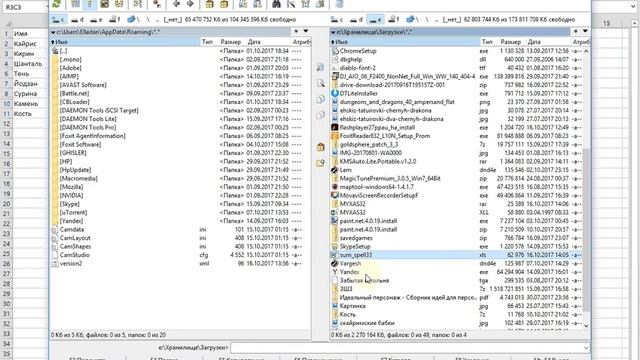Click the DTLiteInstaller file icon

[x=335, y=93]
